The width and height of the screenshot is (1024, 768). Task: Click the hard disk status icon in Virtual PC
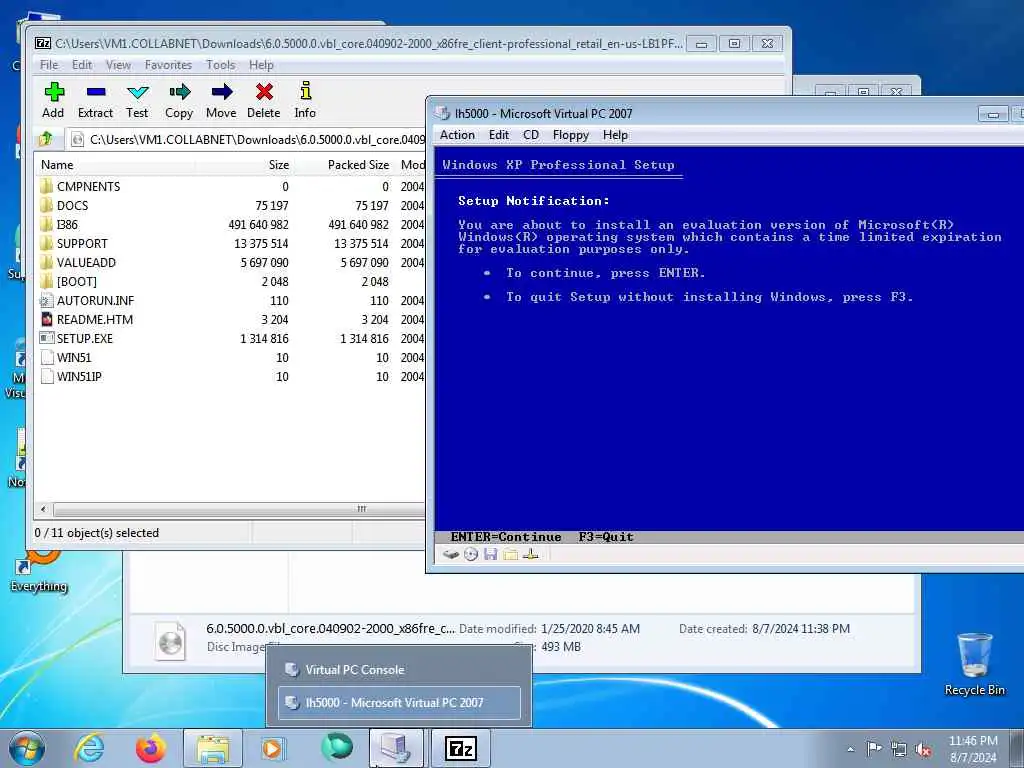click(451, 554)
